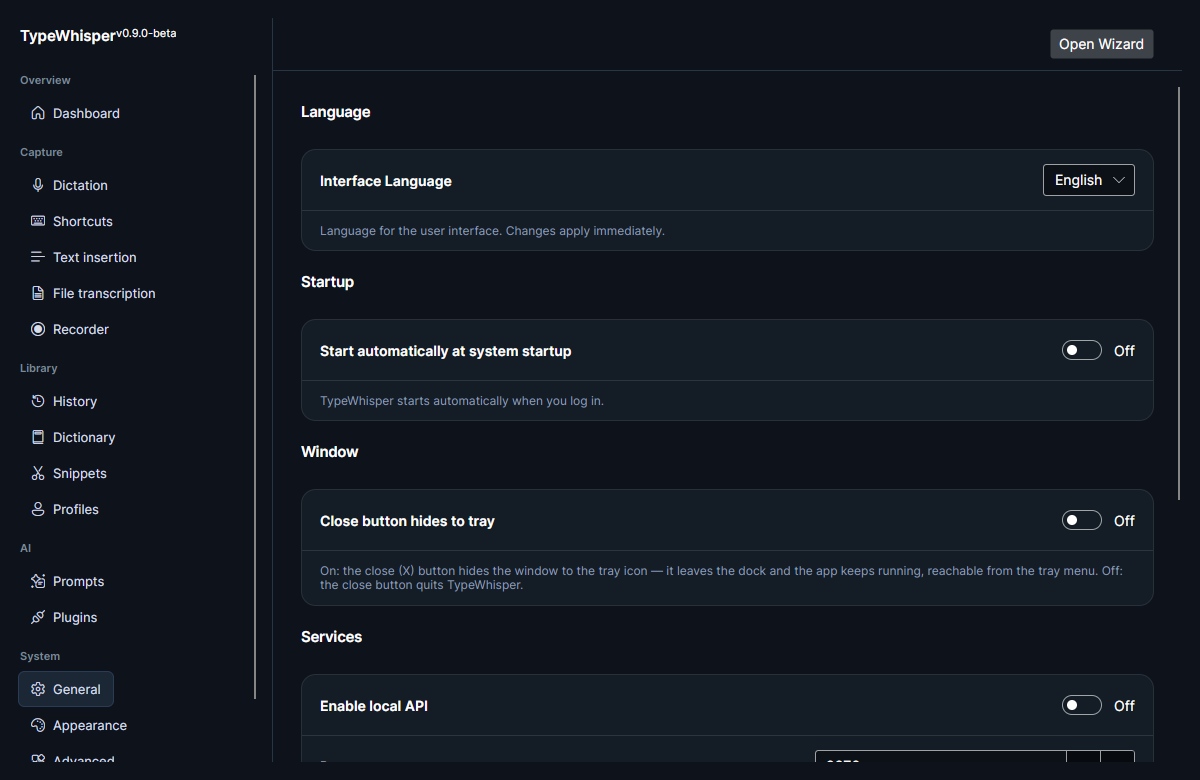Click the Library sidebar group label

38,368
